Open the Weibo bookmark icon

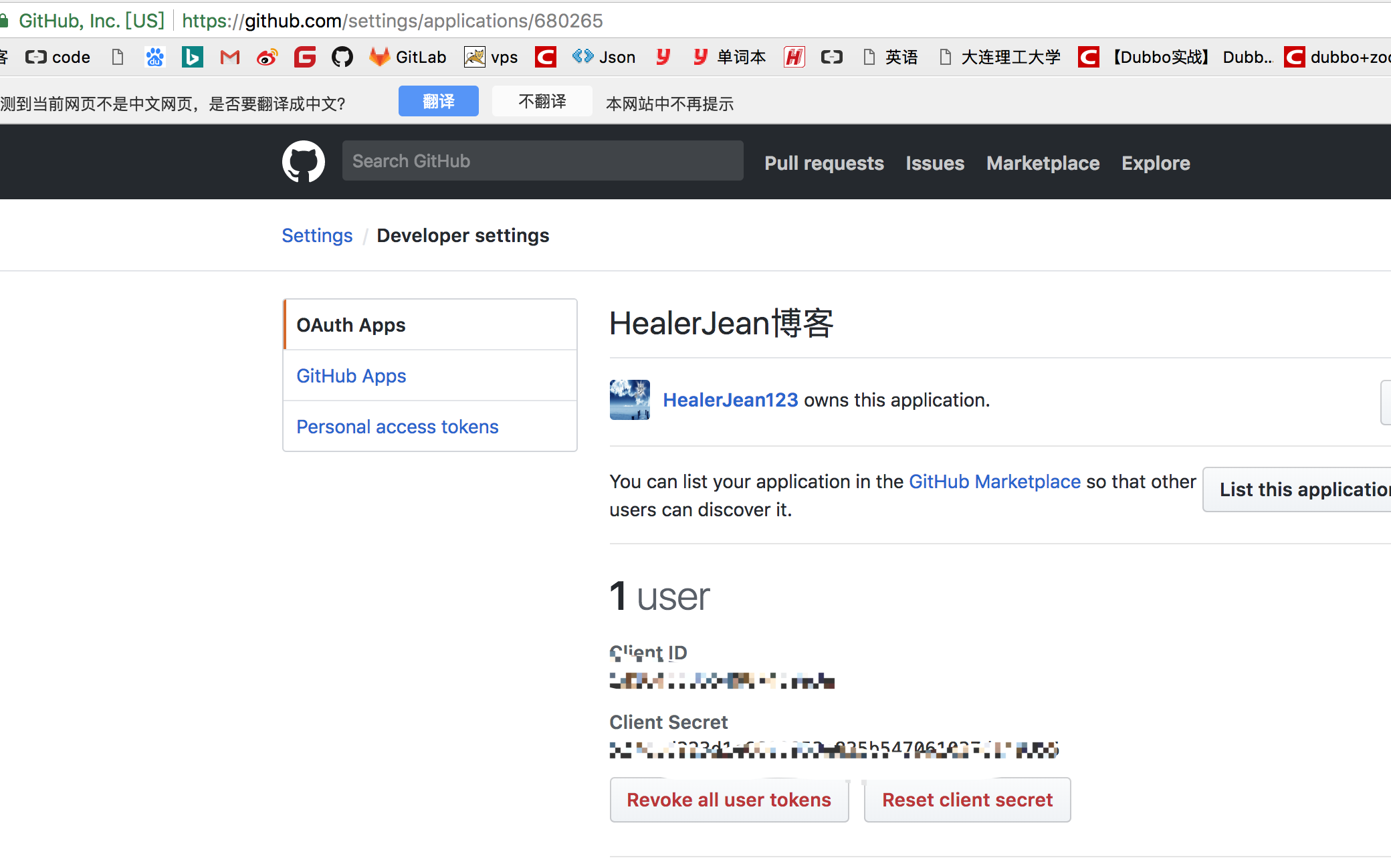click(x=267, y=58)
